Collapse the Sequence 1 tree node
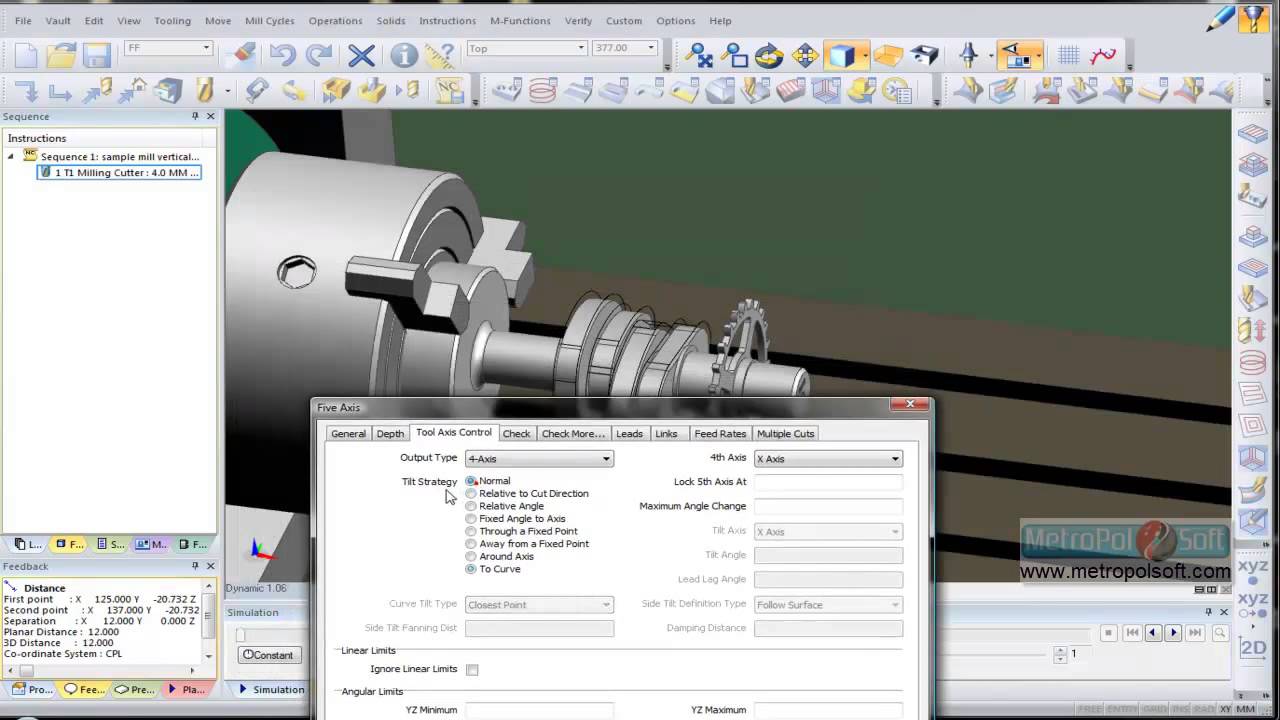The width and height of the screenshot is (1280, 720). tap(11, 156)
